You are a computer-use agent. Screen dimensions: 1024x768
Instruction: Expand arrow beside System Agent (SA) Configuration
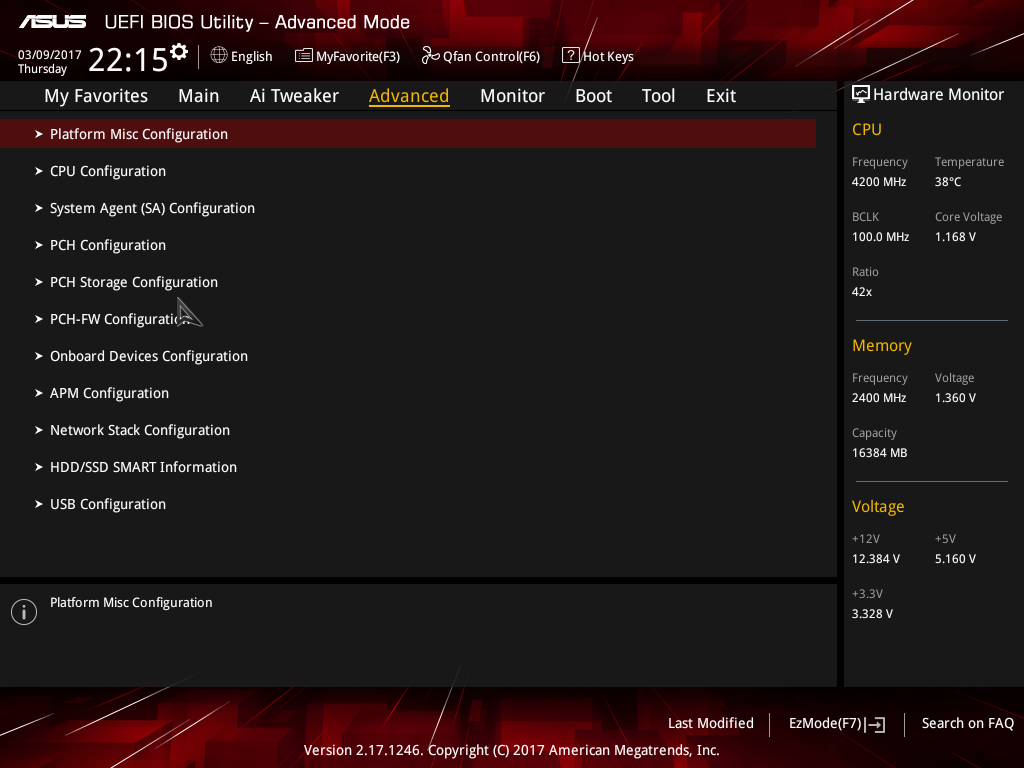coord(39,208)
